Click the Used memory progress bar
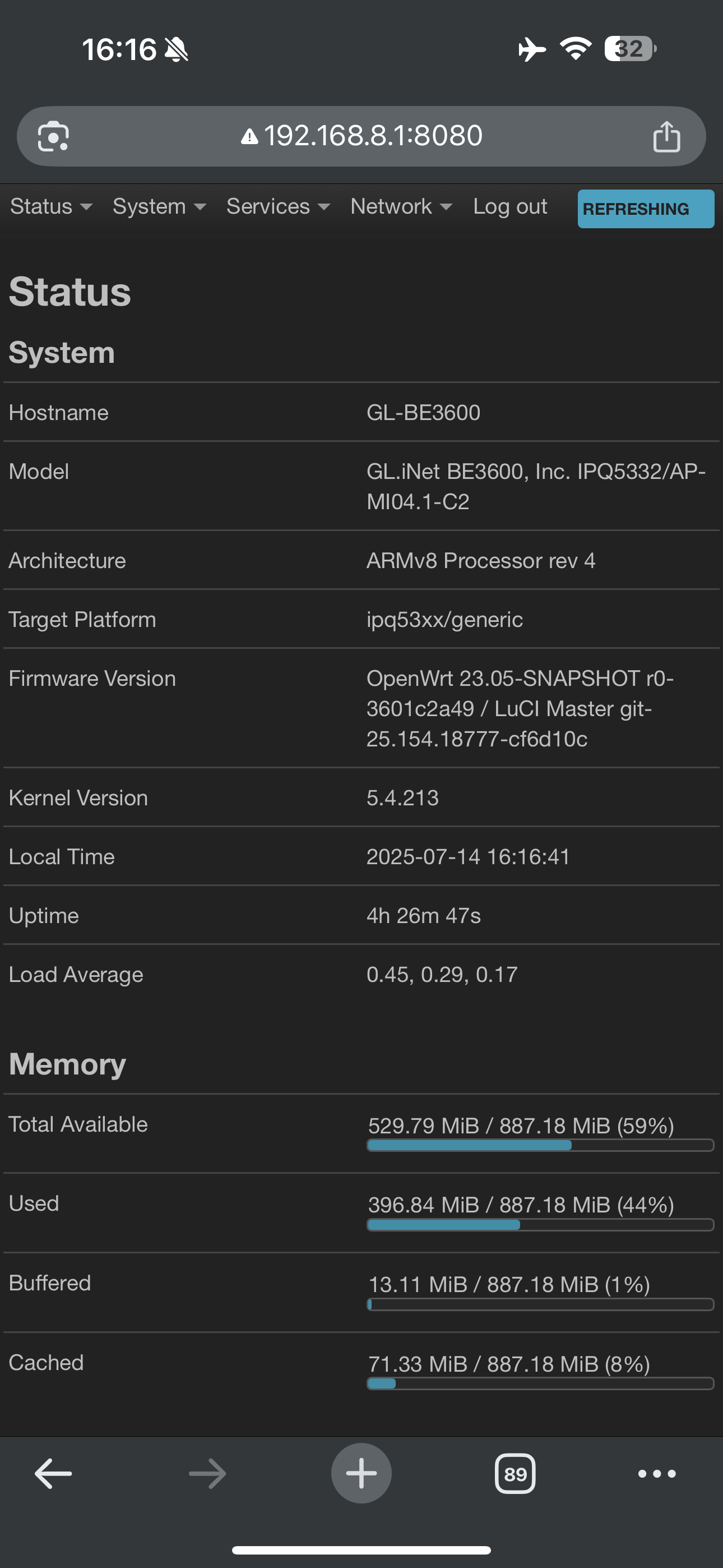Viewport: 723px width, 1568px height. click(540, 1225)
